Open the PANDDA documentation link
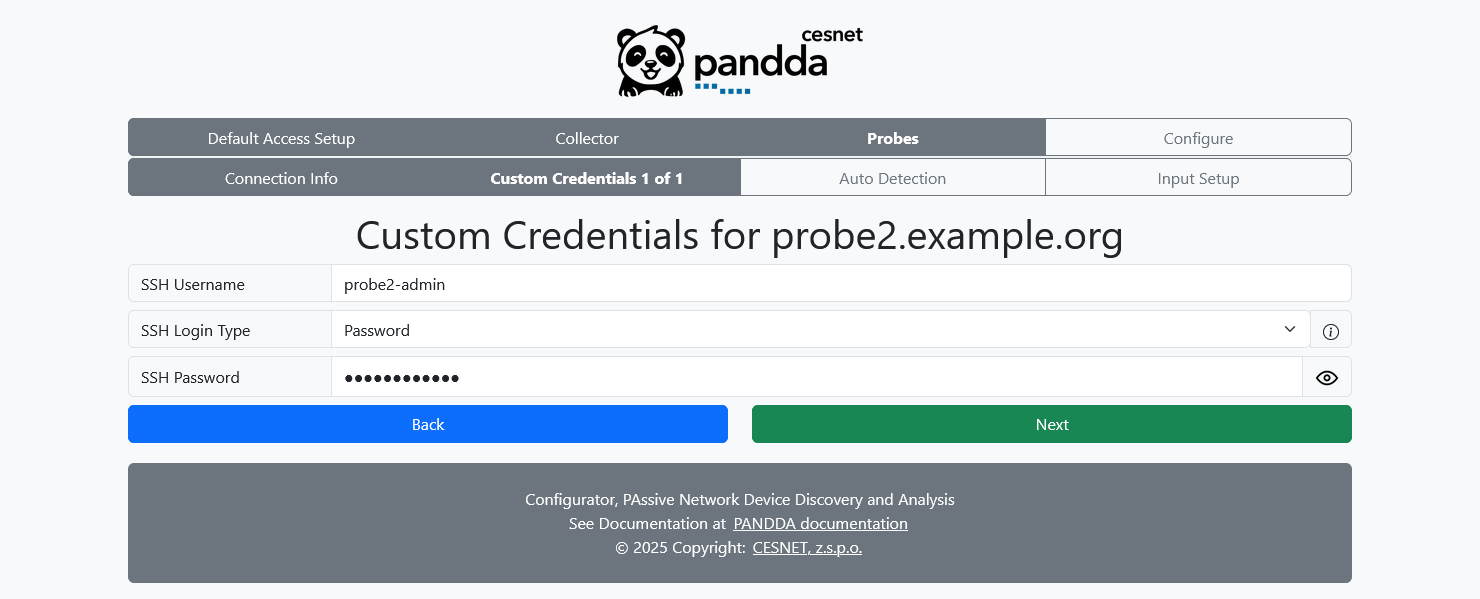1480x599 pixels. pyautogui.click(x=820, y=523)
